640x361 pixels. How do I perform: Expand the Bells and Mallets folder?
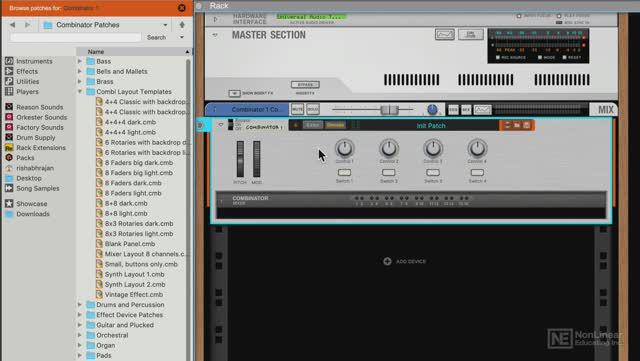(x=80, y=71)
